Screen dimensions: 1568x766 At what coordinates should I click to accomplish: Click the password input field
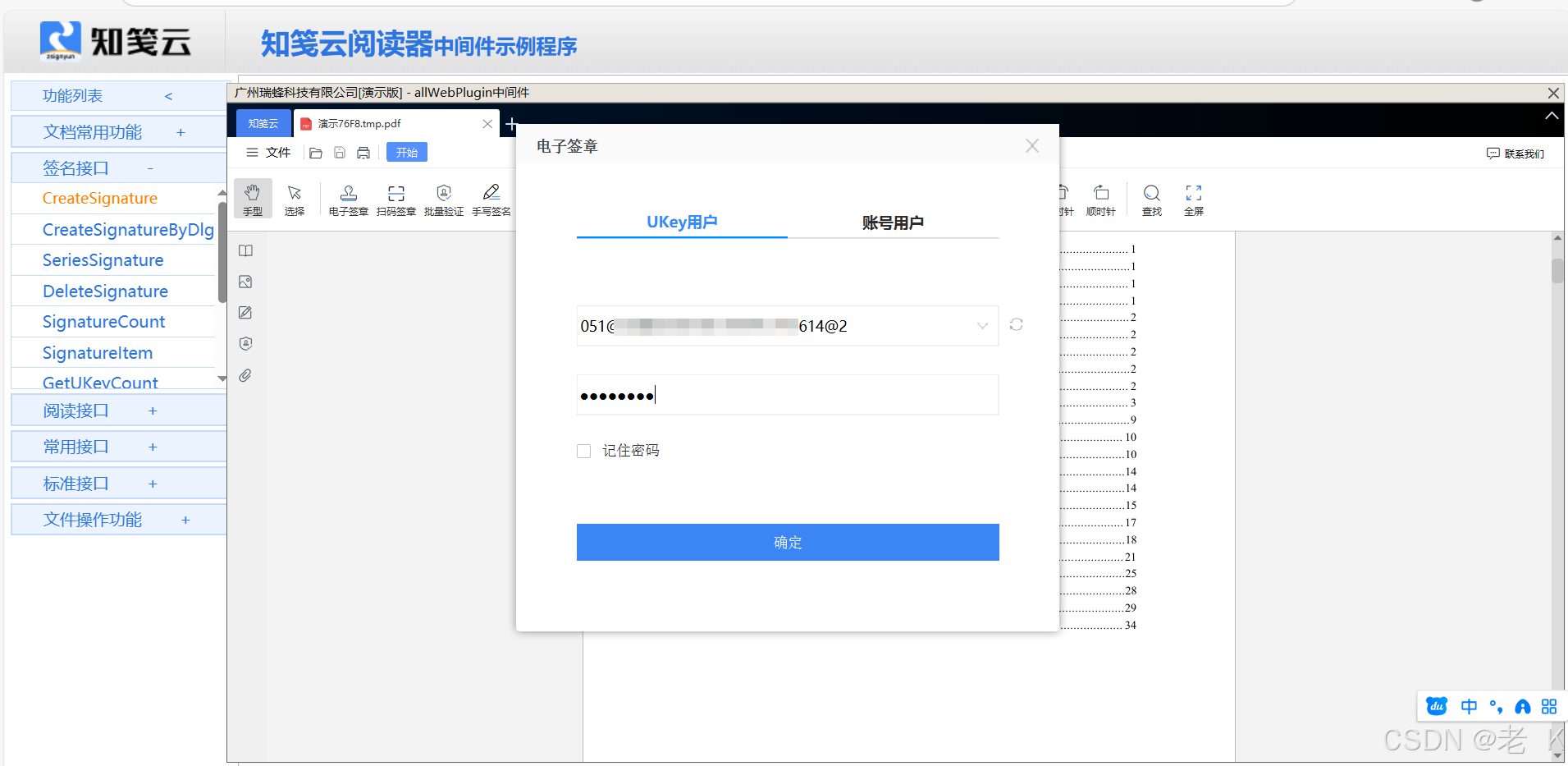point(788,395)
